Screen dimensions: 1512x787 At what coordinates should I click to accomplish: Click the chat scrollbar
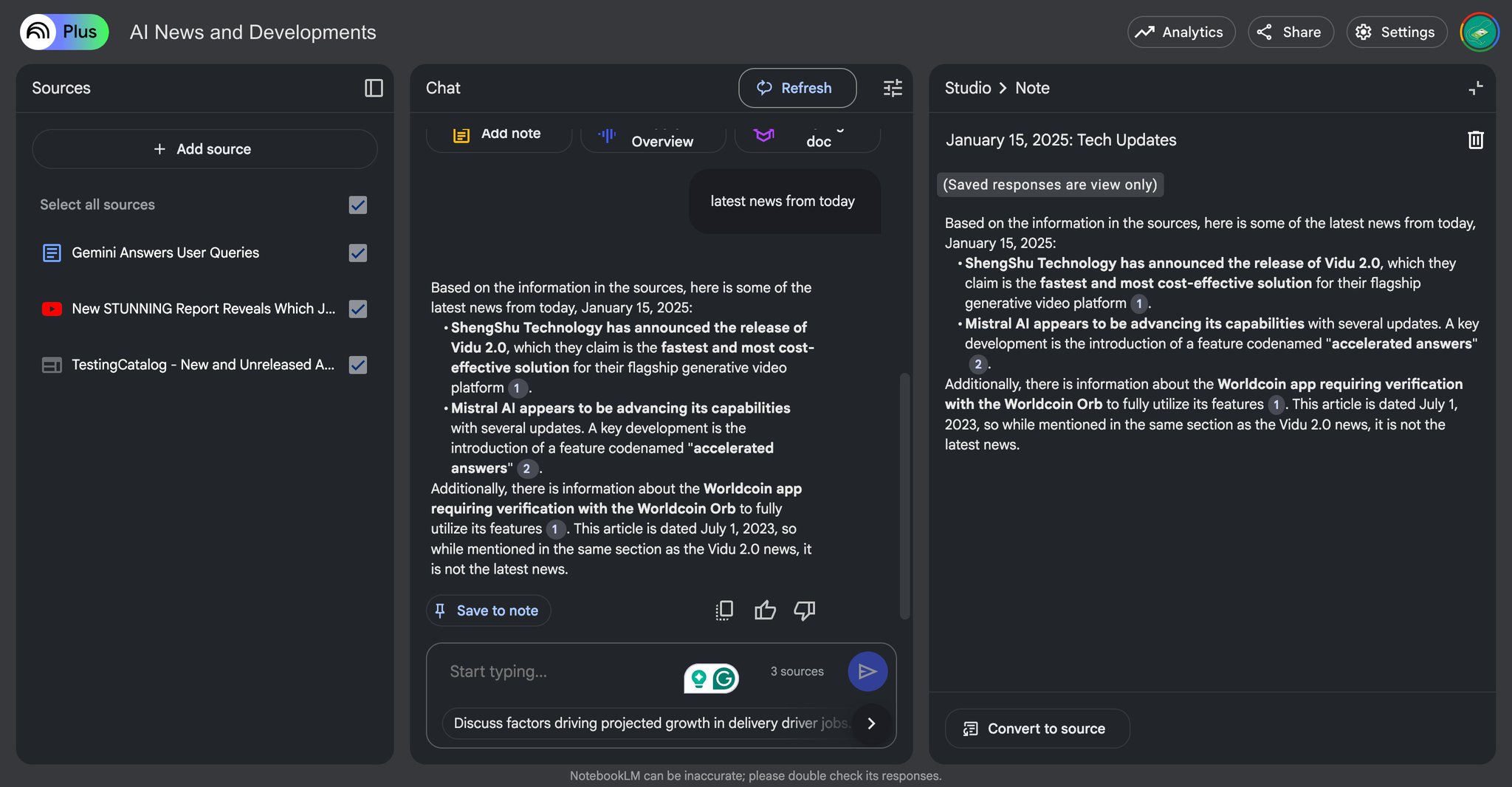pos(904,496)
